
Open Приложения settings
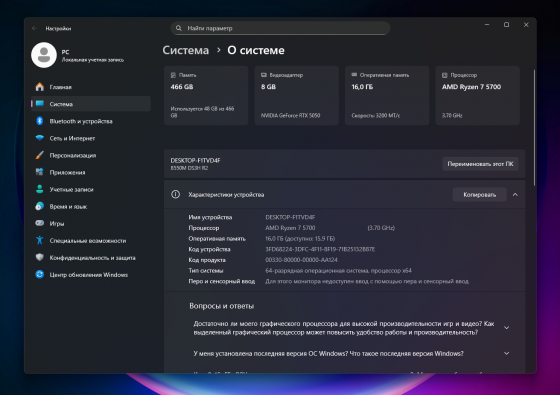tap(91, 172)
